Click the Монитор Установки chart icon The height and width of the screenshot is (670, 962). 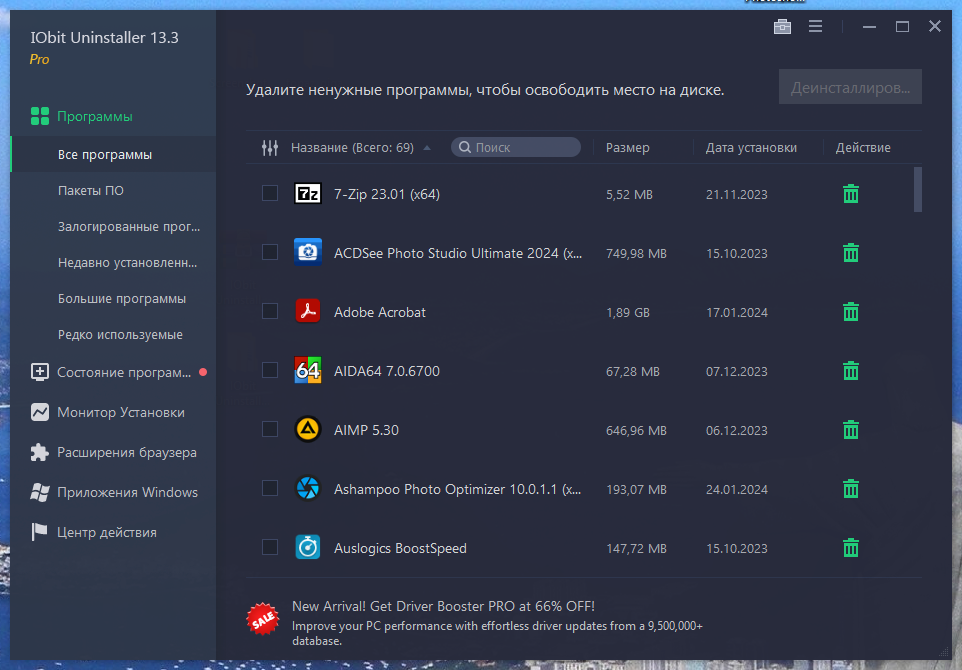click(40, 412)
